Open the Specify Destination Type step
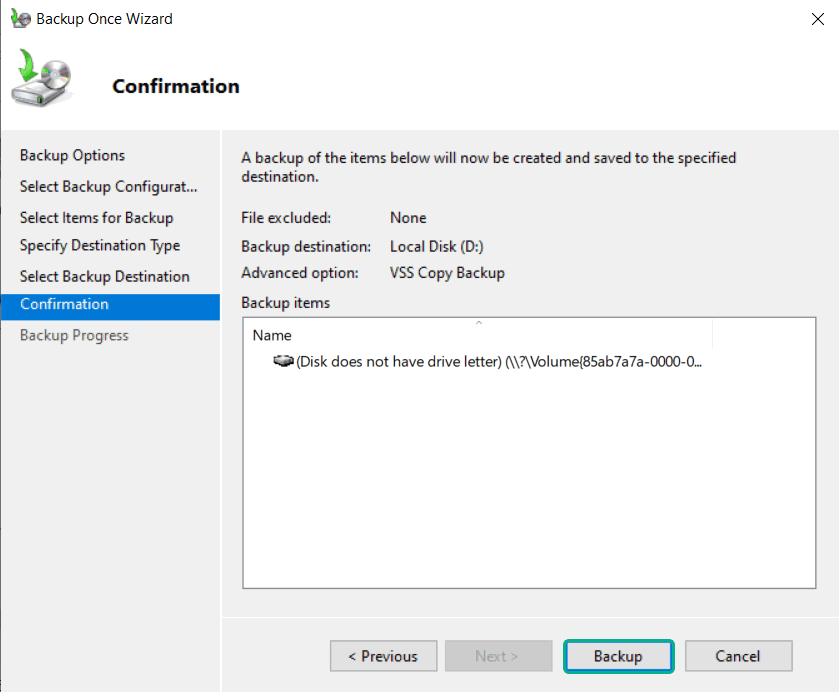839x692 pixels. pyautogui.click(x=100, y=245)
